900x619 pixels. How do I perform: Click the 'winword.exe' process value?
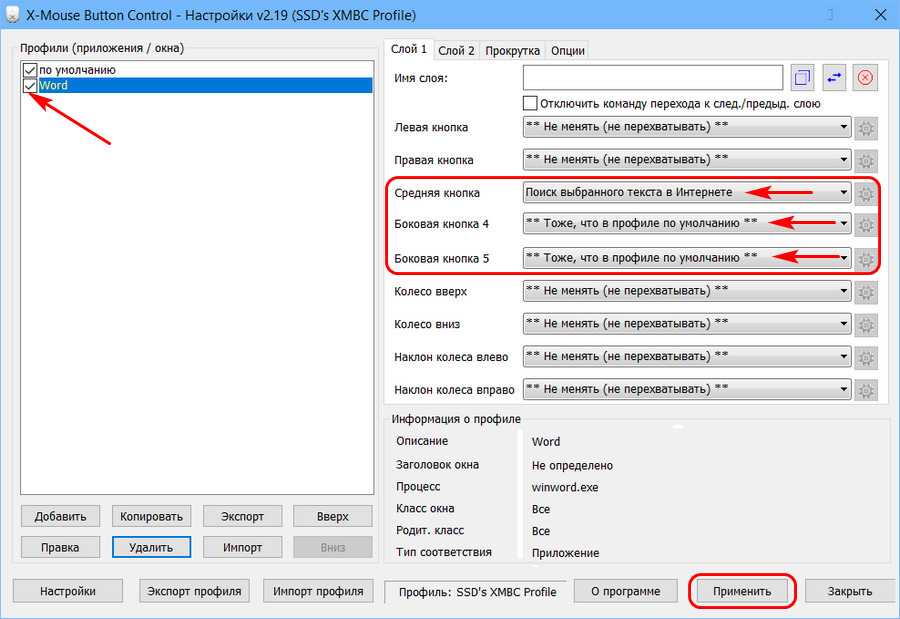[565, 488]
